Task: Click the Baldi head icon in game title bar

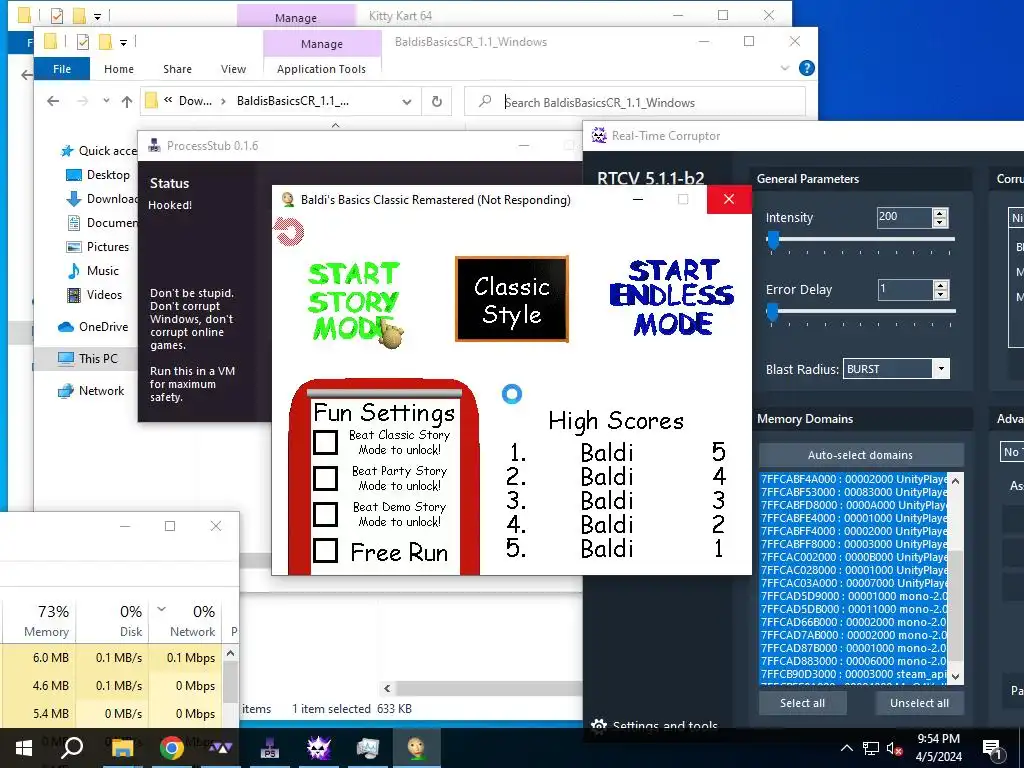Action: coord(287,200)
